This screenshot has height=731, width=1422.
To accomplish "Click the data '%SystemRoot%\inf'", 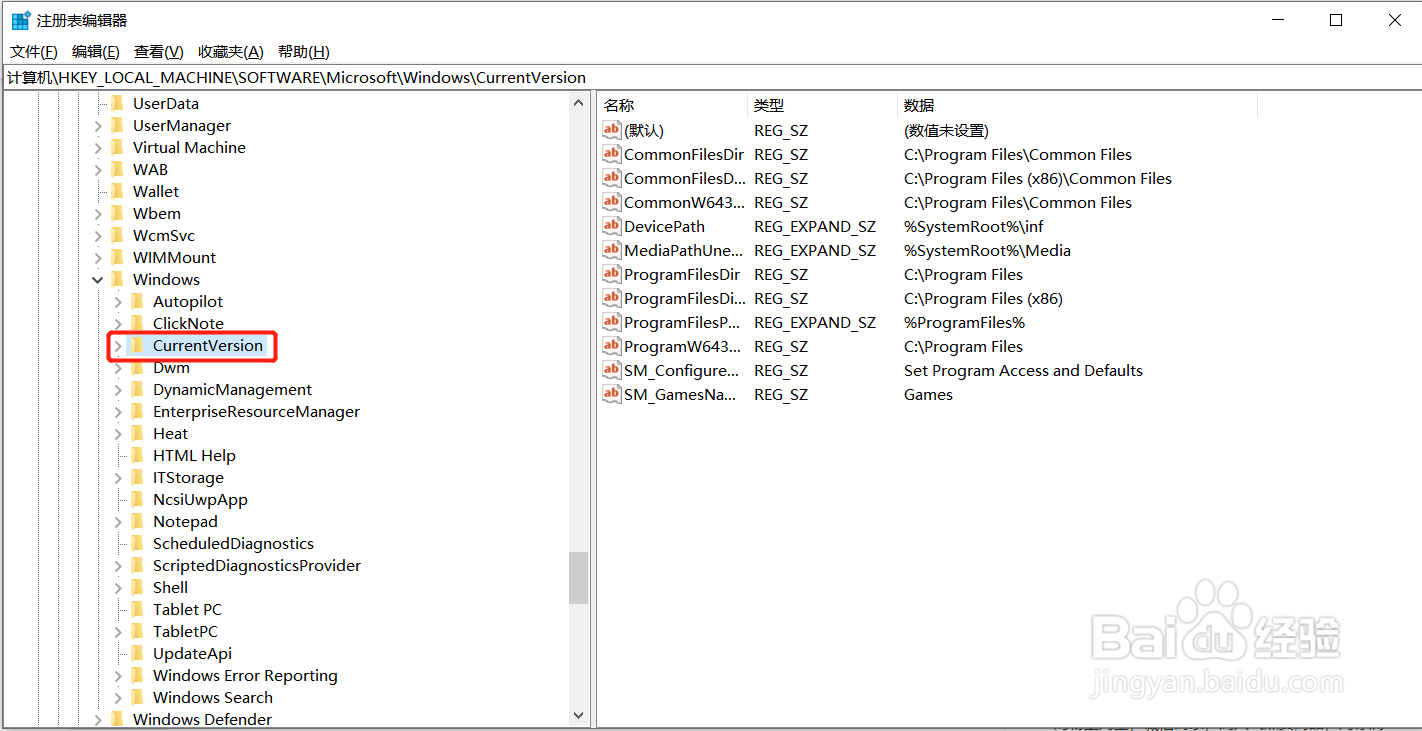I will point(974,226).
